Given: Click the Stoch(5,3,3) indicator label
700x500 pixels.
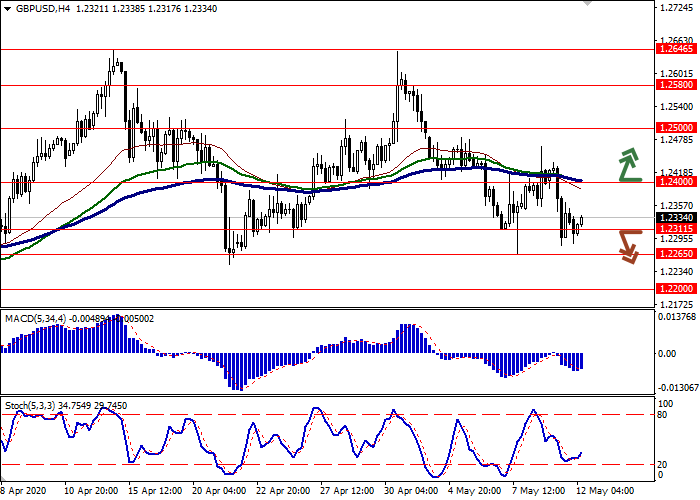Looking at the screenshot, I should coord(30,405).
